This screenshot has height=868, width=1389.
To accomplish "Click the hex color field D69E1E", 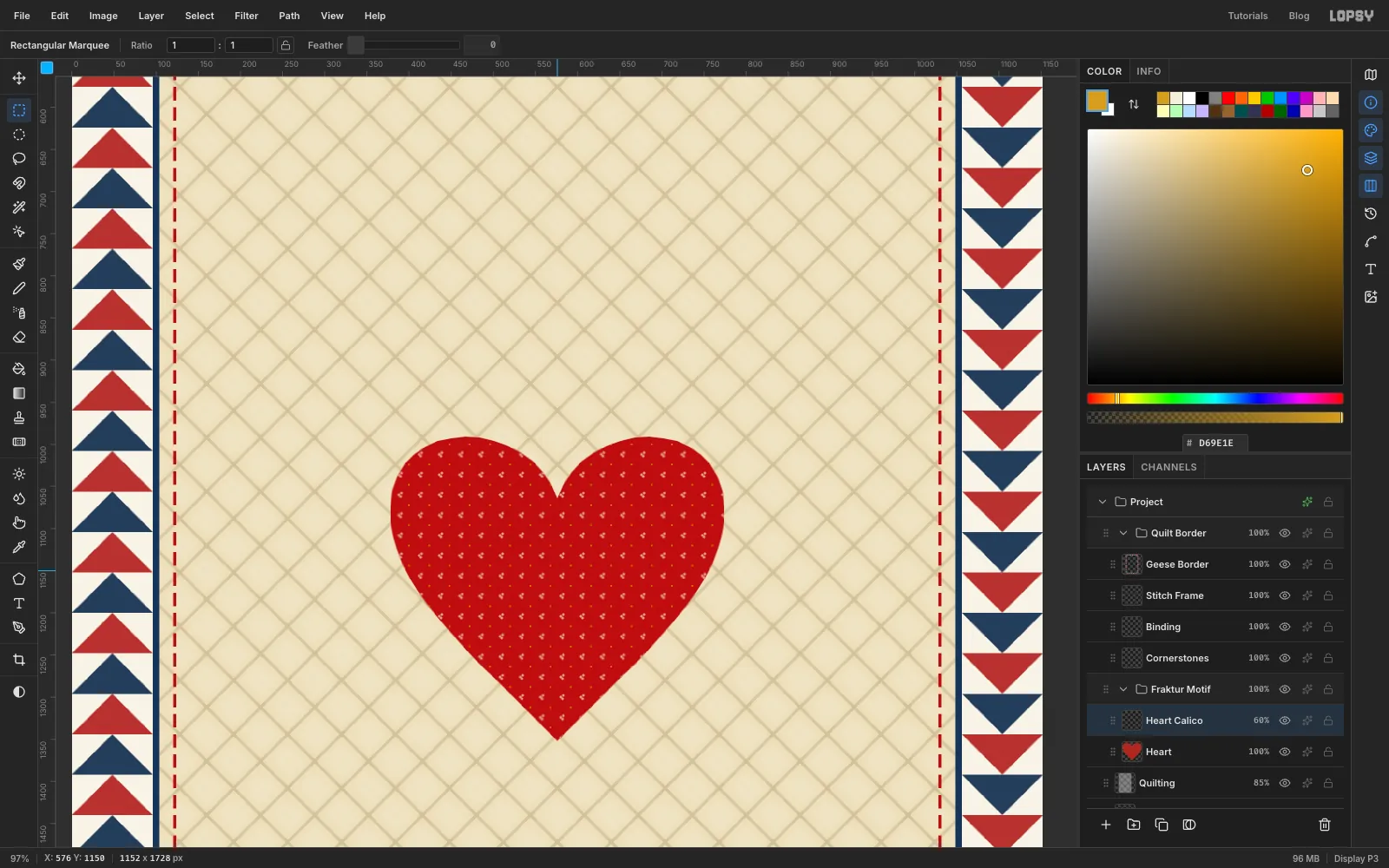I will pyautogui.click(x=1215, y=443).
